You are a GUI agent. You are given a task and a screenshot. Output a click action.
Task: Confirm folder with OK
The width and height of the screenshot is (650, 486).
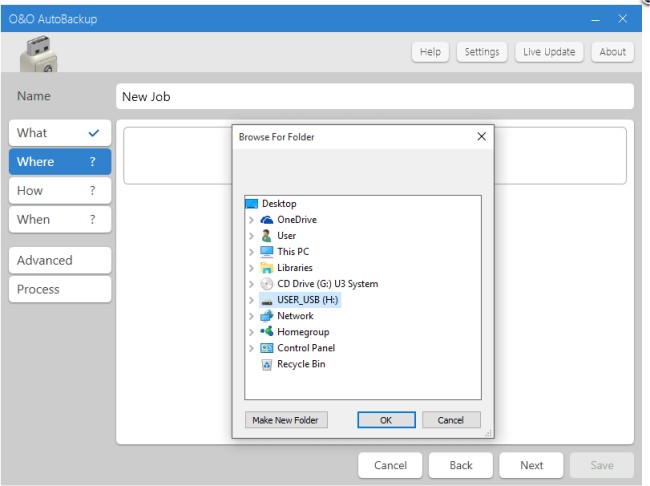[x=386, y=420]
